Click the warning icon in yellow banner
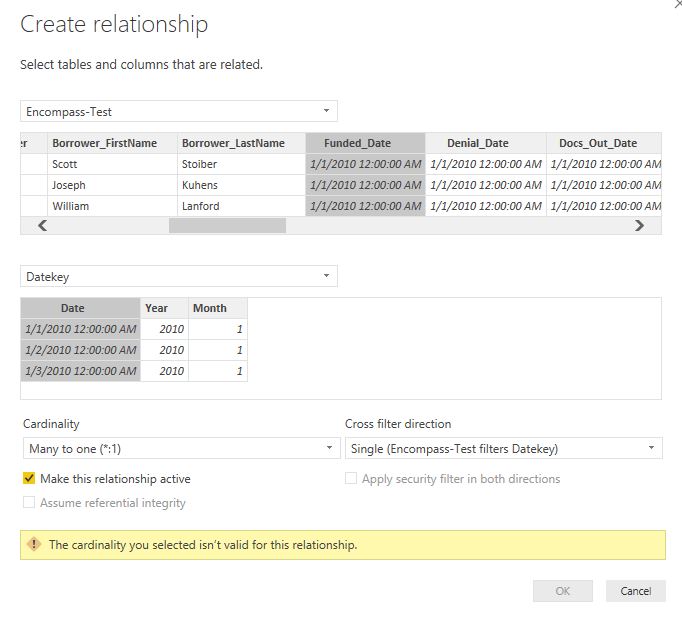Screen dimensions: 682x618 point(34,544)
